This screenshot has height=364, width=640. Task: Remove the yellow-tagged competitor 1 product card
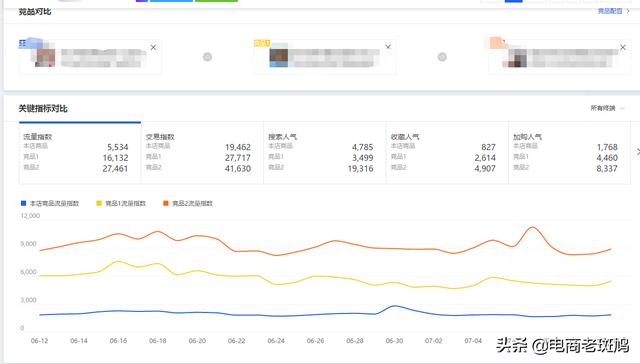click(388, 47)
